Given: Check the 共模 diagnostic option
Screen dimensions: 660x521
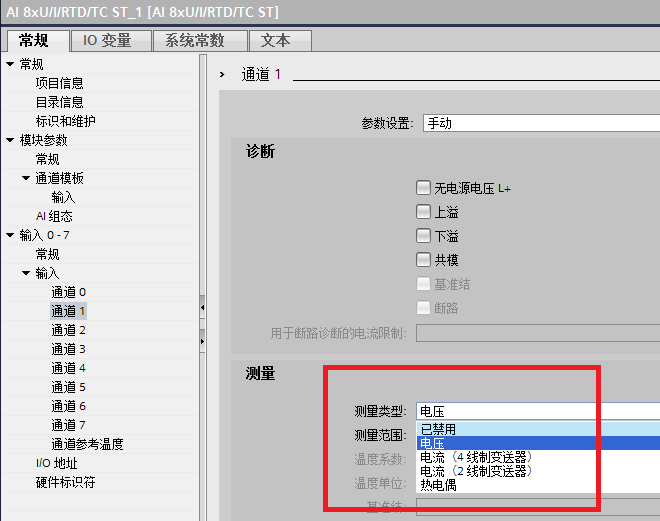Looking at the screenshot, I should (x=423, y=260).
